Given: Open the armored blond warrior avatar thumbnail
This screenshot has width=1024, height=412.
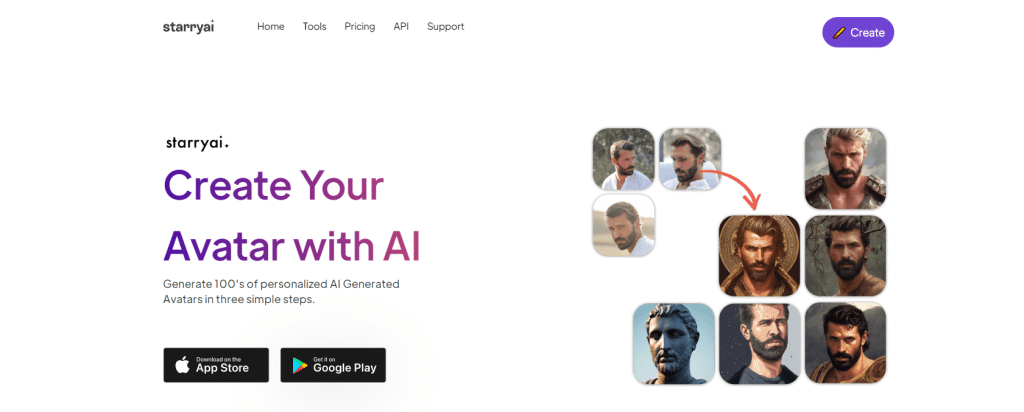Looking at the screenshot, I should (x=845, y=168).
